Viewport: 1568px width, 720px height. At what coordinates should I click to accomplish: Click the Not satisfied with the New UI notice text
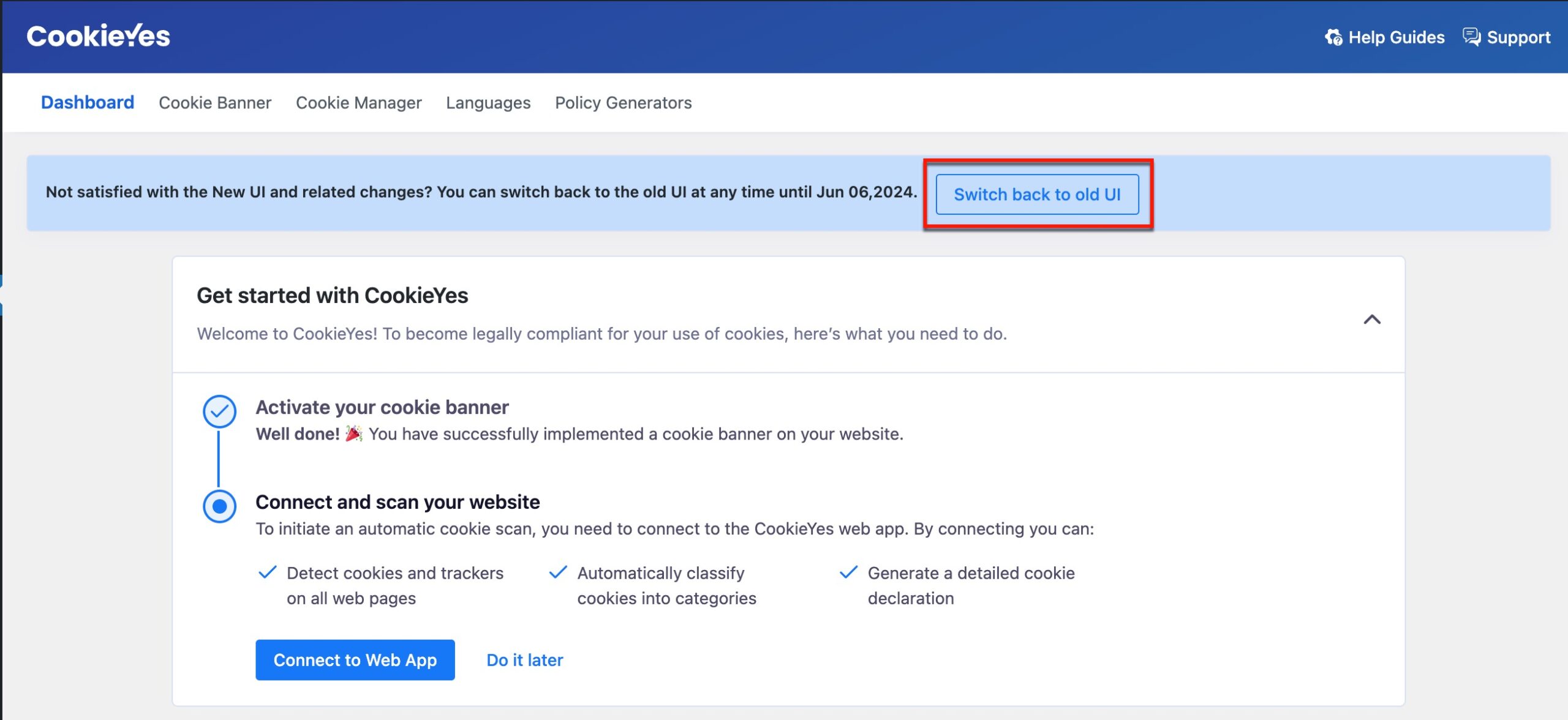[481, 192]
